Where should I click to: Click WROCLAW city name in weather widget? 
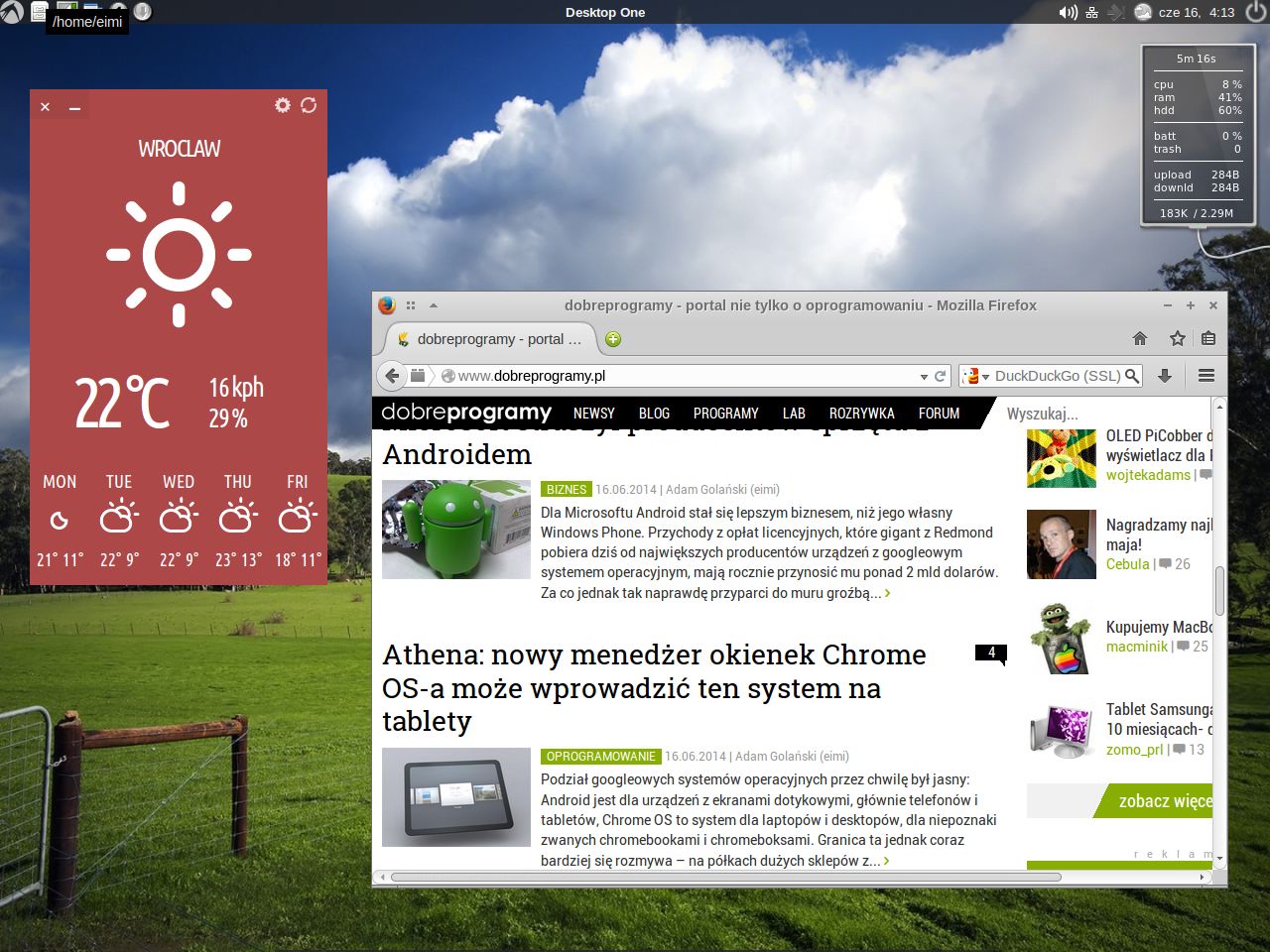click(180, 149)
